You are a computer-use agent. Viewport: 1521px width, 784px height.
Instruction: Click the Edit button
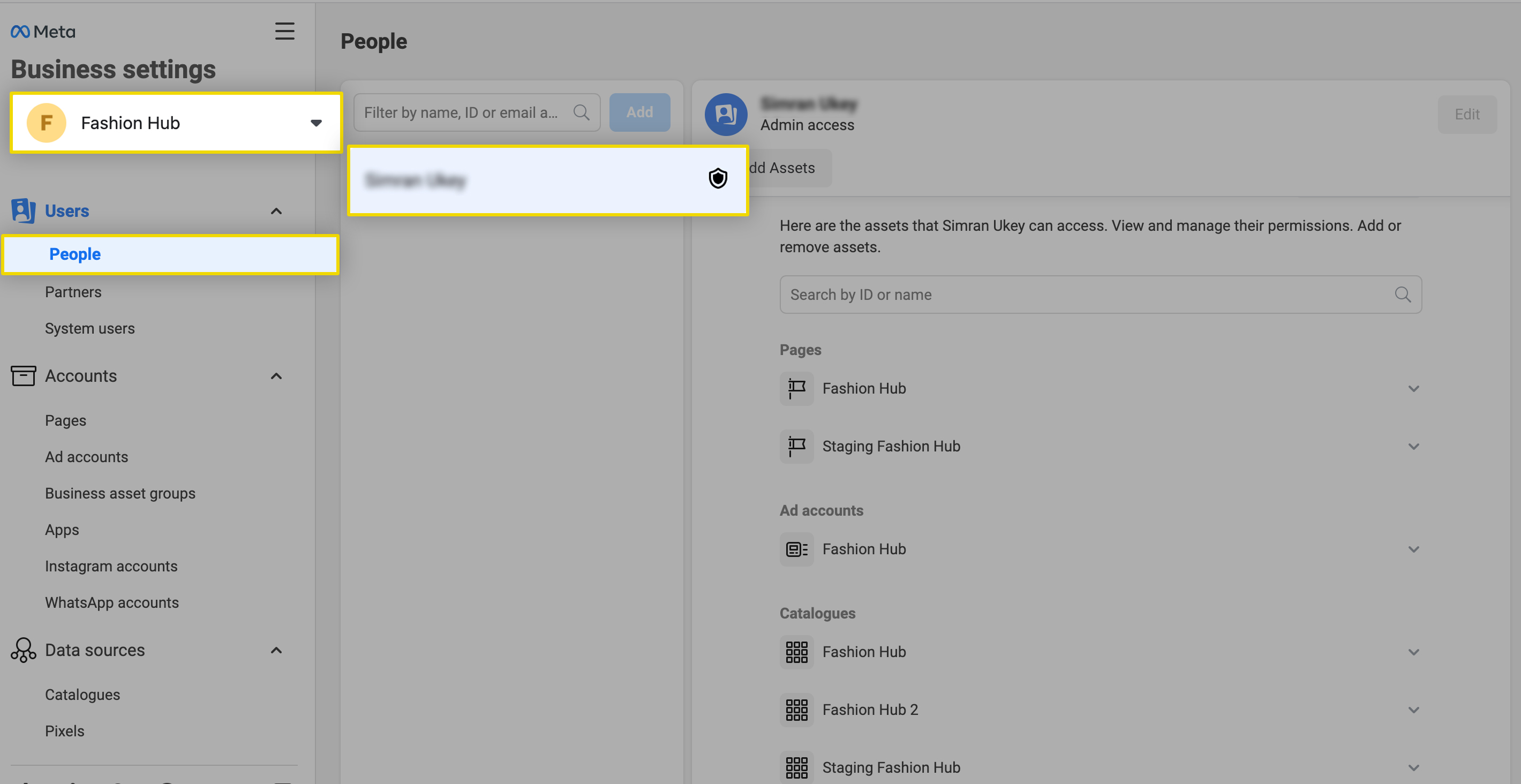[1467, 114]
